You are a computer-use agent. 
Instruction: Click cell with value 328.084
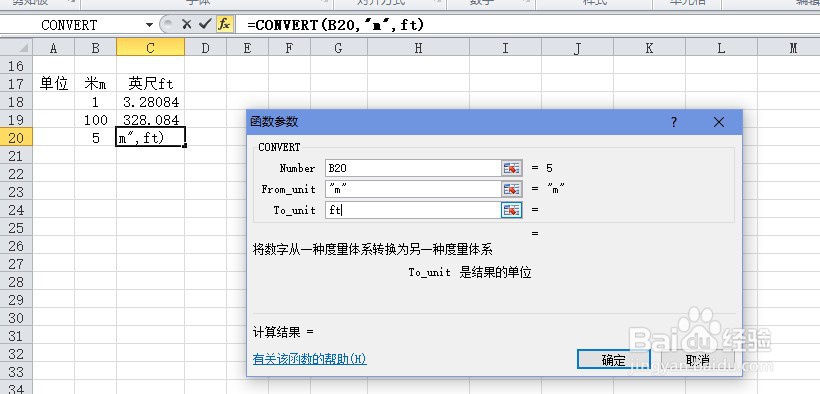[x=150, y=119]
